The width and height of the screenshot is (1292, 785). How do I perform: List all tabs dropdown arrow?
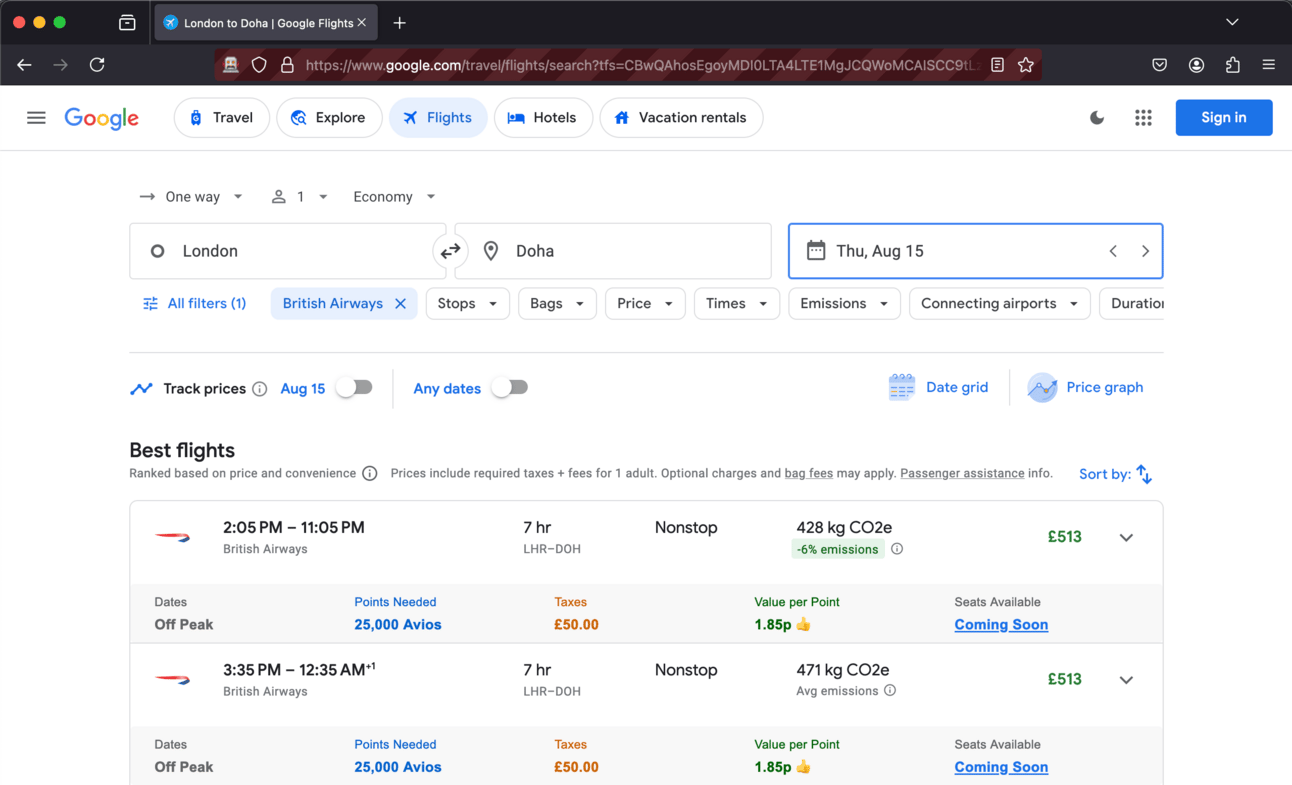coord(1232,22)
